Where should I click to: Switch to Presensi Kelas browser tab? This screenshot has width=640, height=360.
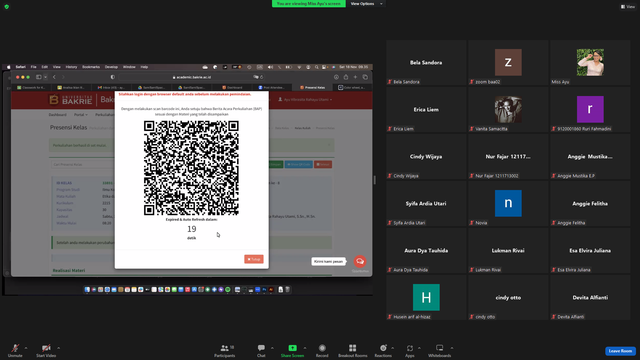point(313,87)
